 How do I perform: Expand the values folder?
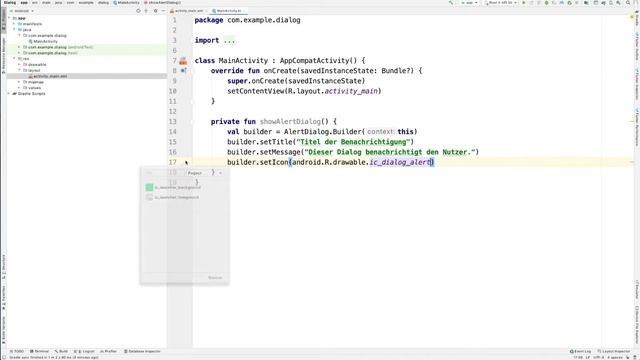(x=19, y=88)
